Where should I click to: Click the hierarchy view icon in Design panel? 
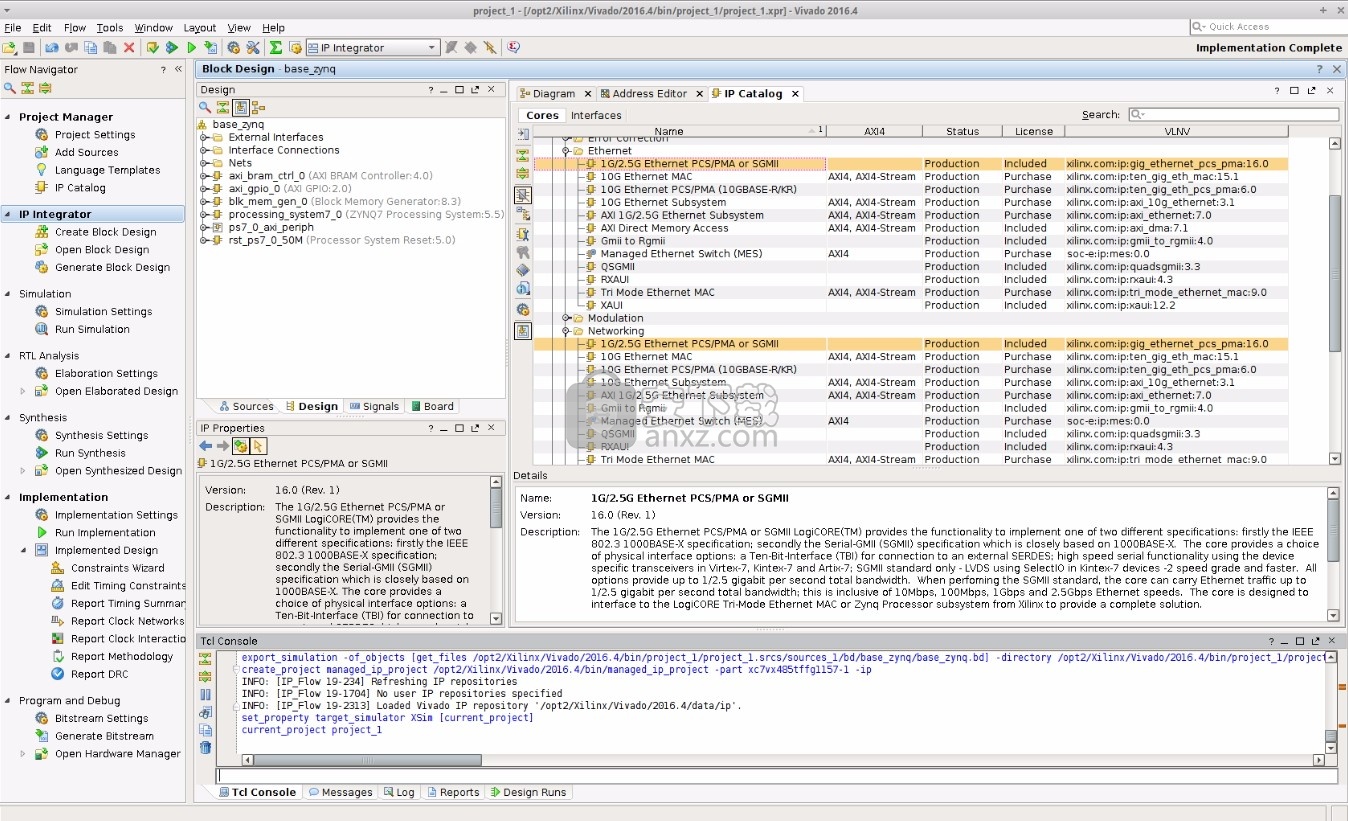pyautogui.click(x=258, y=107)
